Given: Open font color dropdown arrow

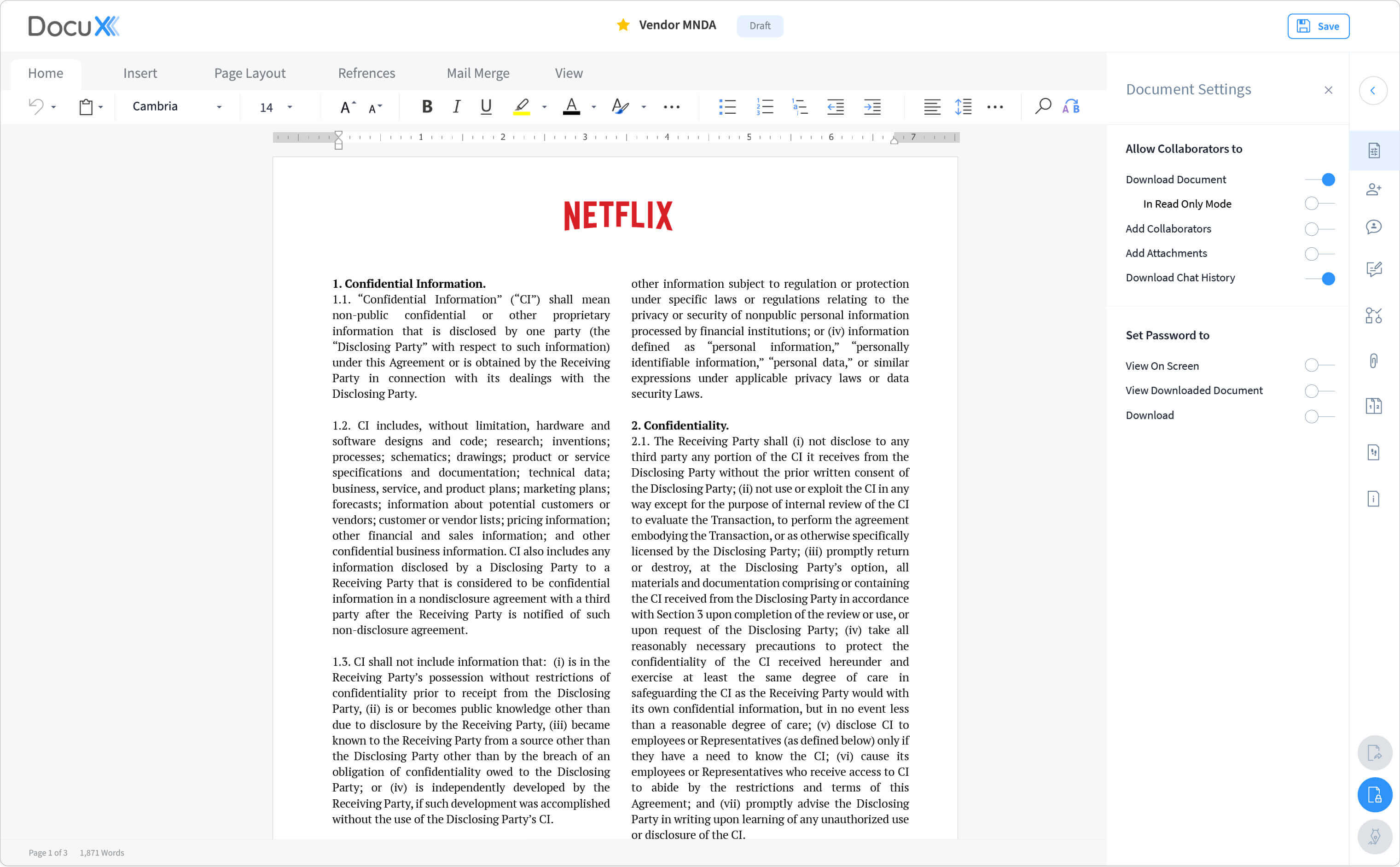Looking at the screenshot, I should pyautogui.click(x=593, y=107).
